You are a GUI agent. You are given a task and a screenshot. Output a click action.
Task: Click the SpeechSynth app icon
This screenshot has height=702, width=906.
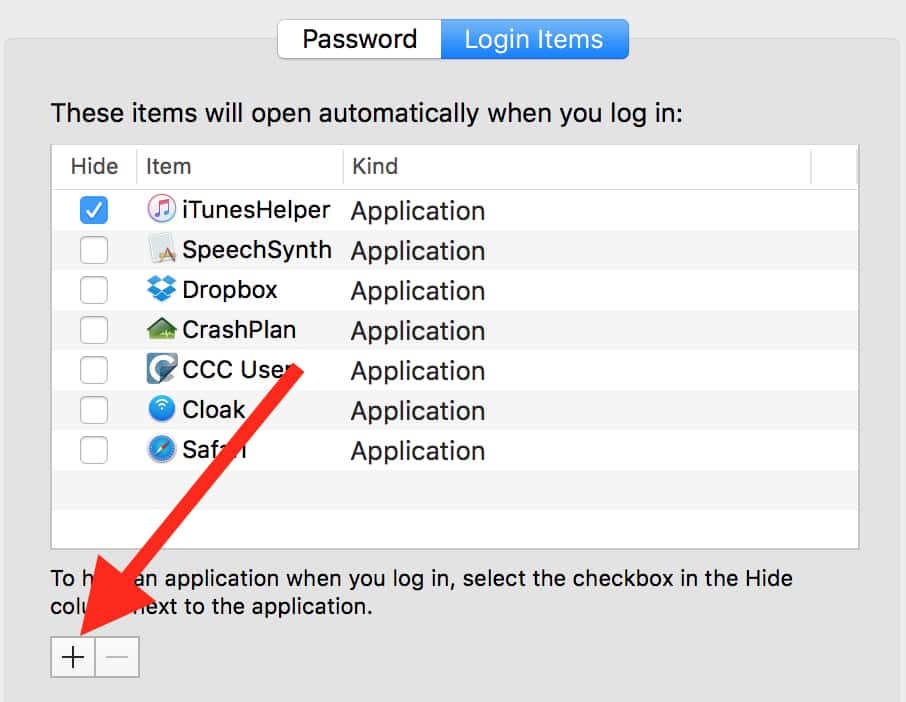coord(161,248)
